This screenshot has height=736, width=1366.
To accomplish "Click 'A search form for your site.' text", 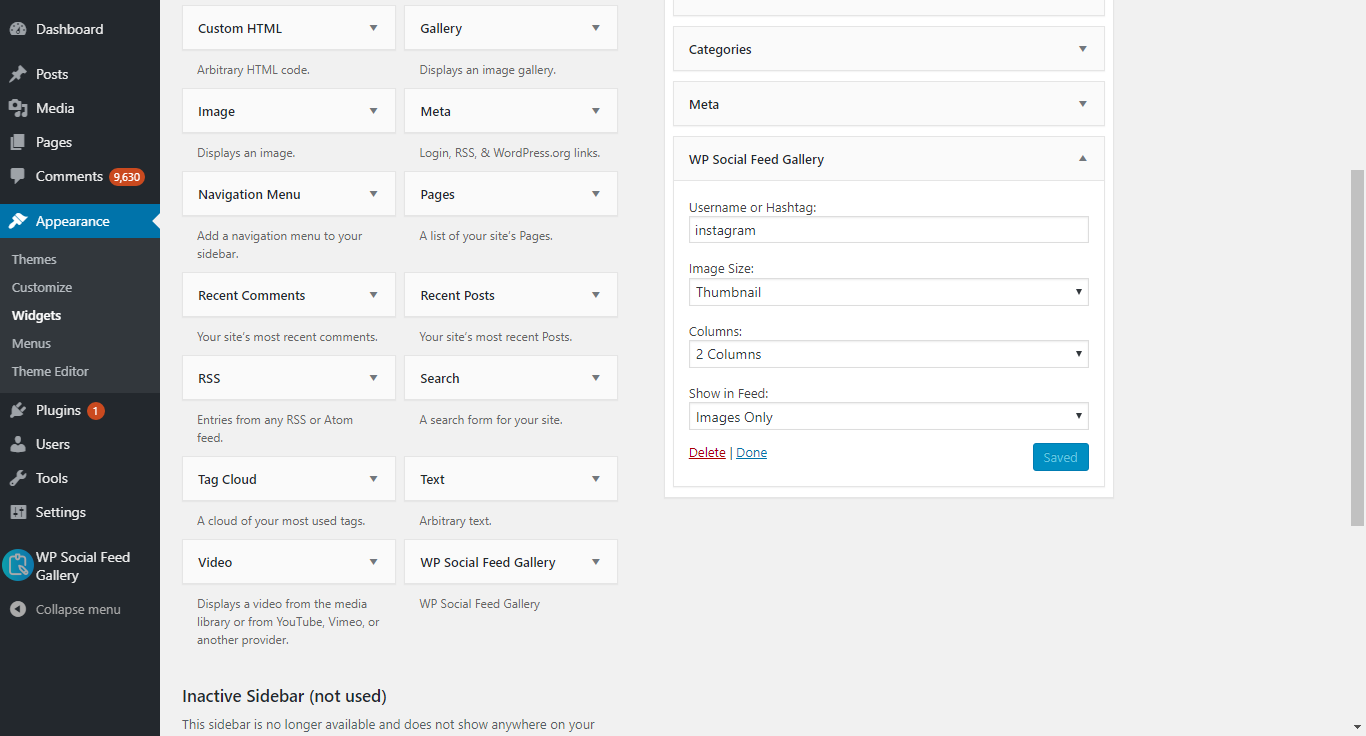I will coord(491,420).
